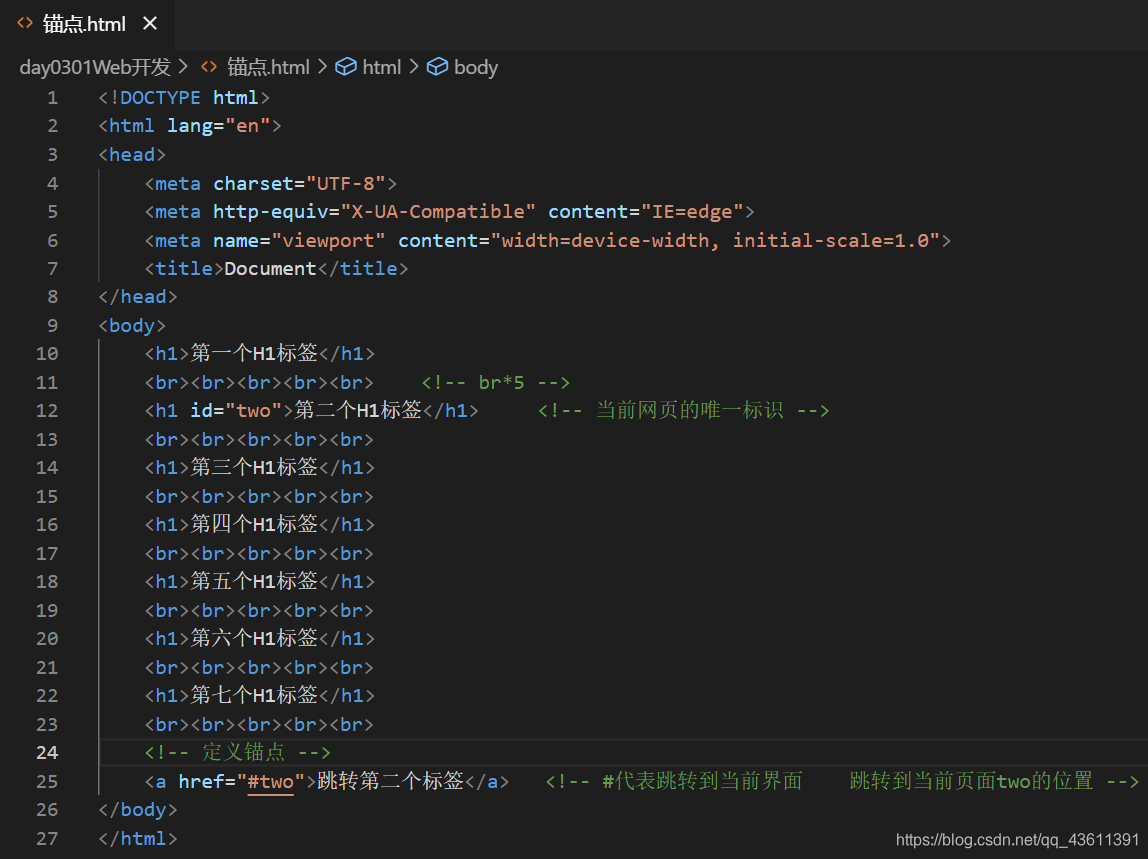The image size is (1148, 859).
Task: Open day0301Web开发 breadcrumb folder
Action: point(94,67)
